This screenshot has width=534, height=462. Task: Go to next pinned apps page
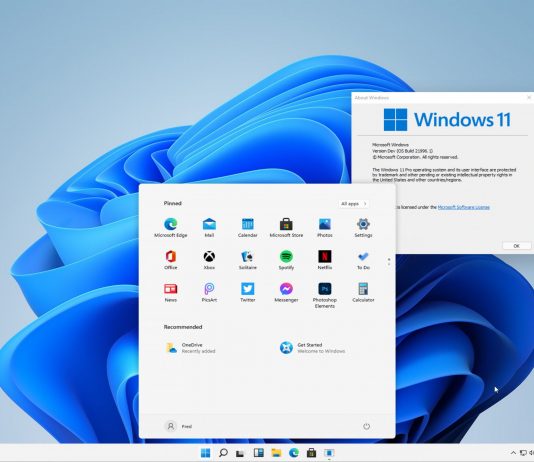pos(389,265)
